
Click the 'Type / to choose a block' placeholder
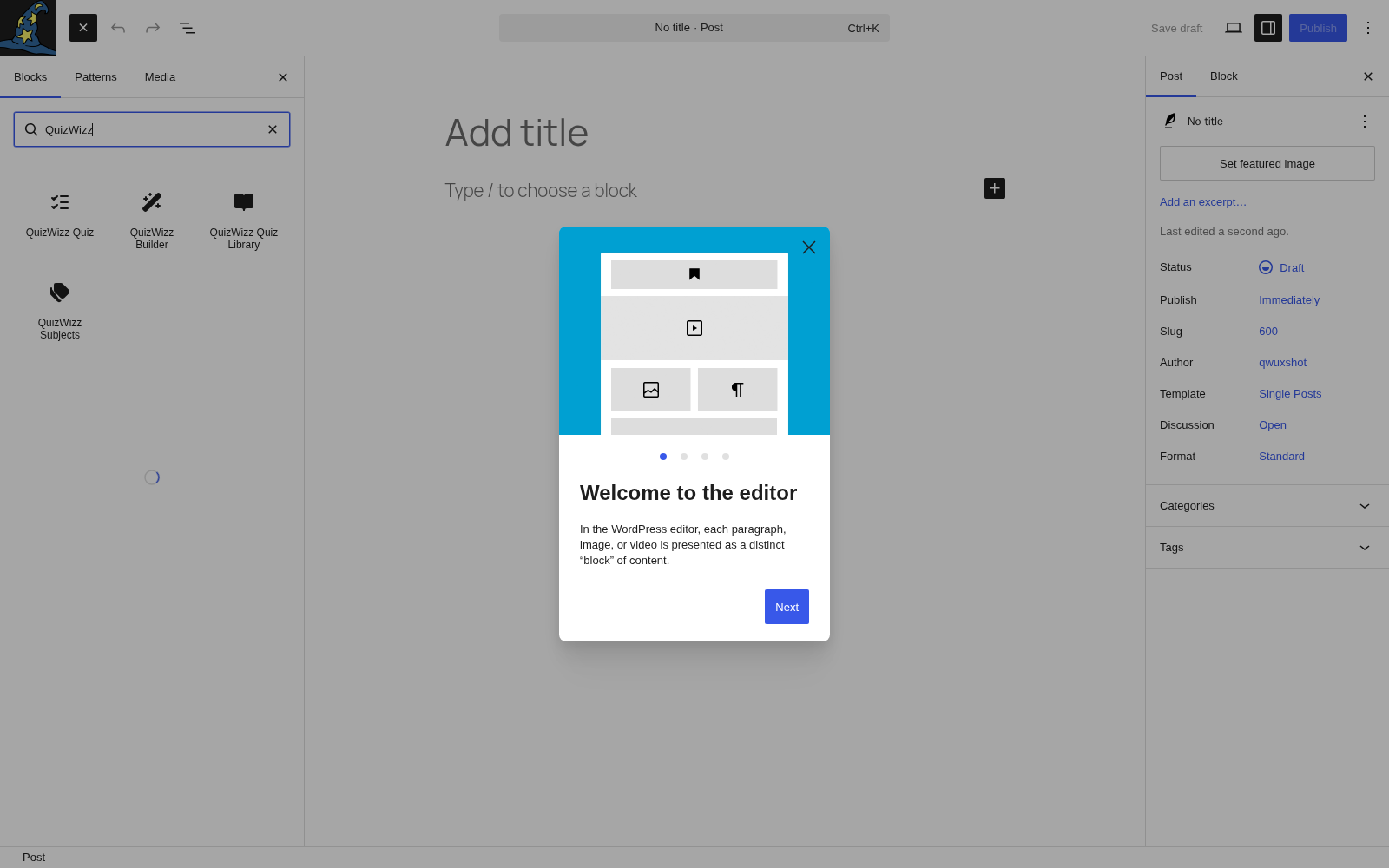(x=541, y=191)
